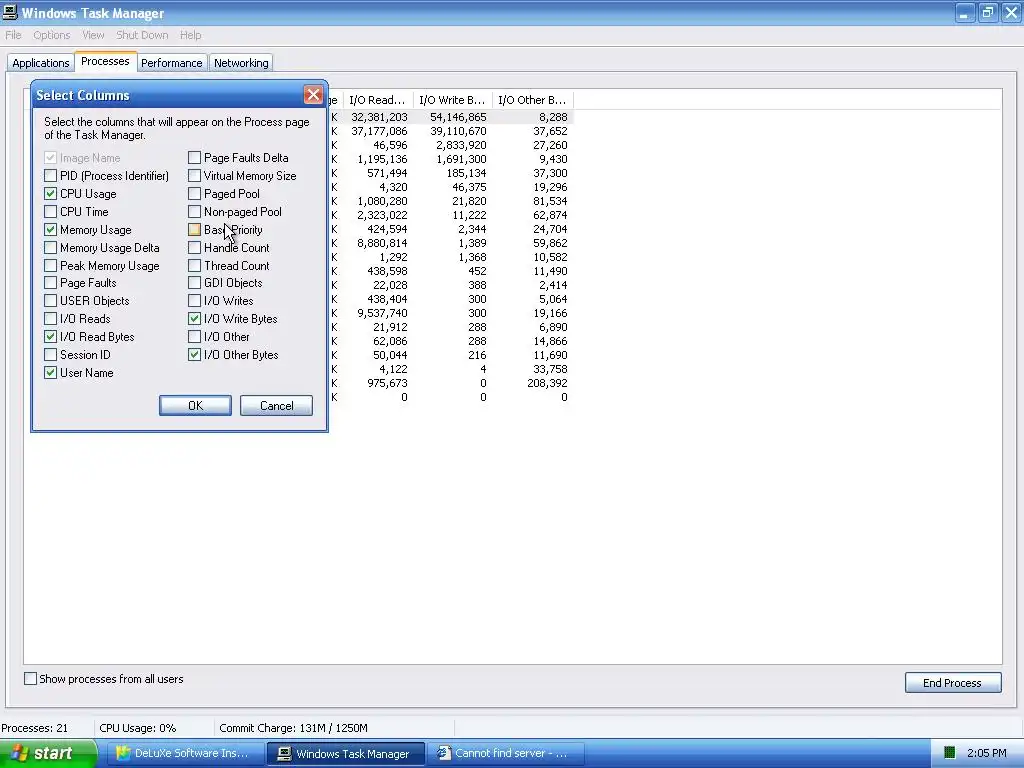Switch to Cannot find server taskbar window
This screenshot has width=1024, height=768.
505,753
